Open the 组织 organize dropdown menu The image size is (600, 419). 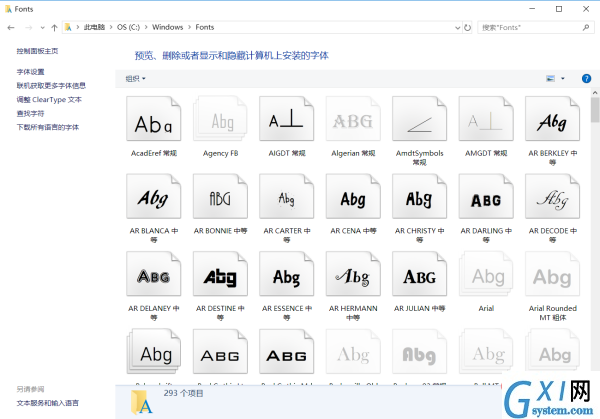[135, 78]
